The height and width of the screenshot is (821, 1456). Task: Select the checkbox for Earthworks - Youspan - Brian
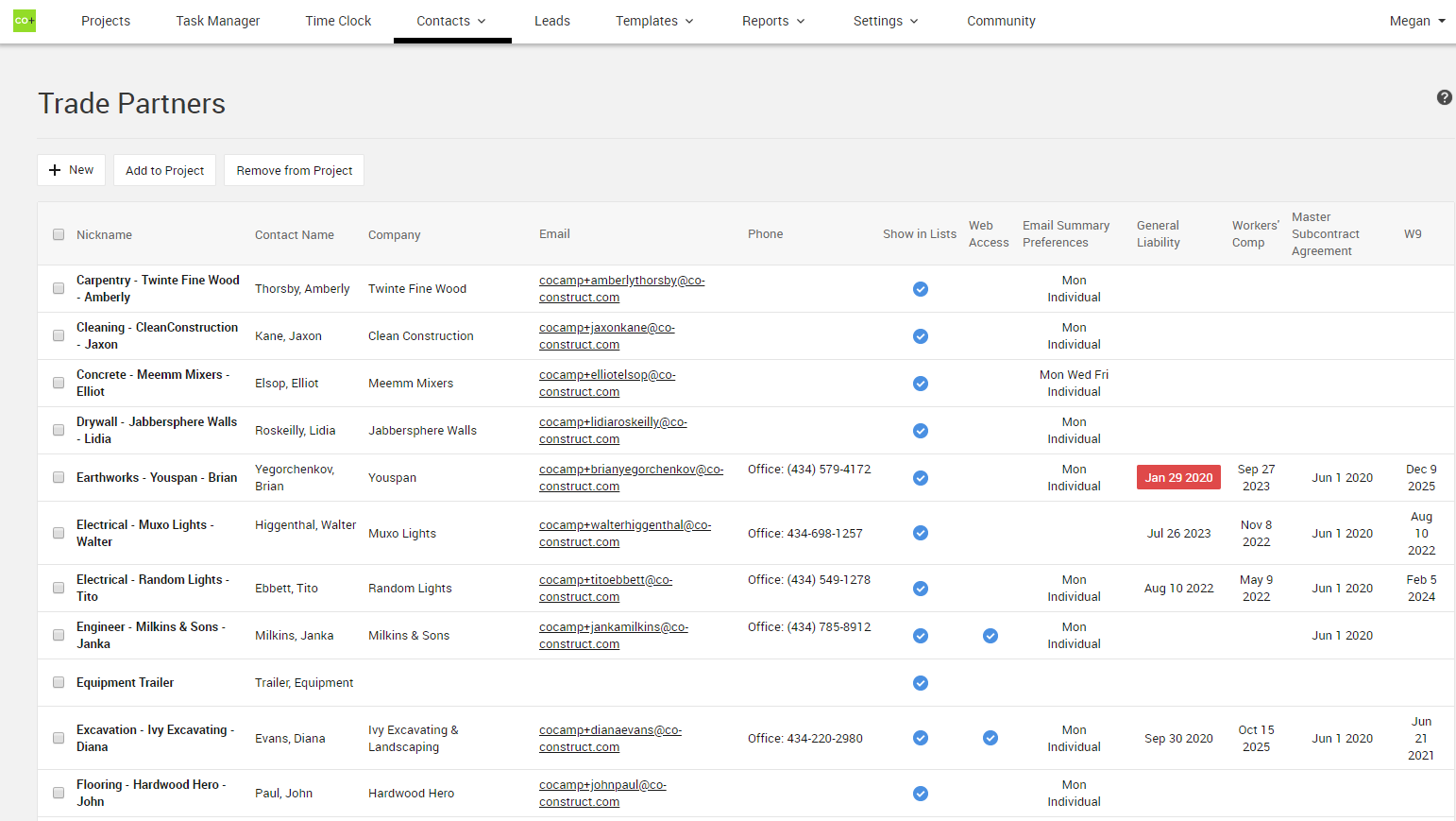59,477
